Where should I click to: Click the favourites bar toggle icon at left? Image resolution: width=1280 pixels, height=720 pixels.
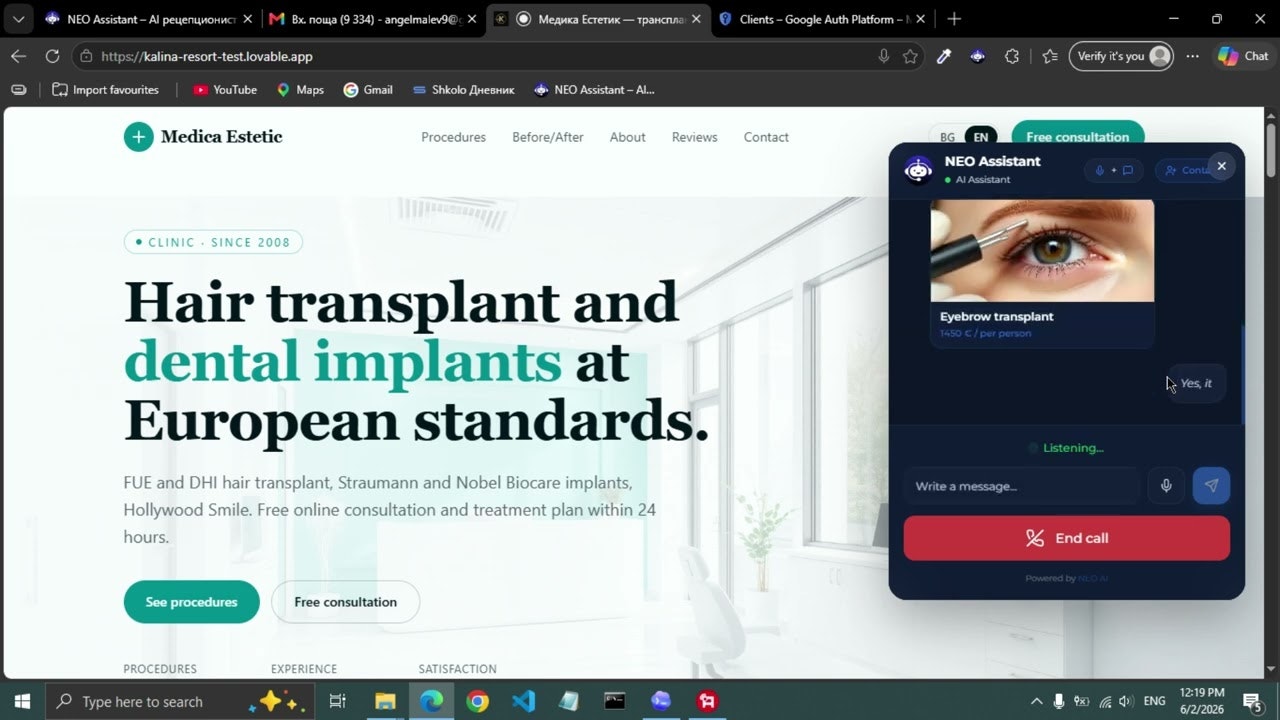coord(19,90)
